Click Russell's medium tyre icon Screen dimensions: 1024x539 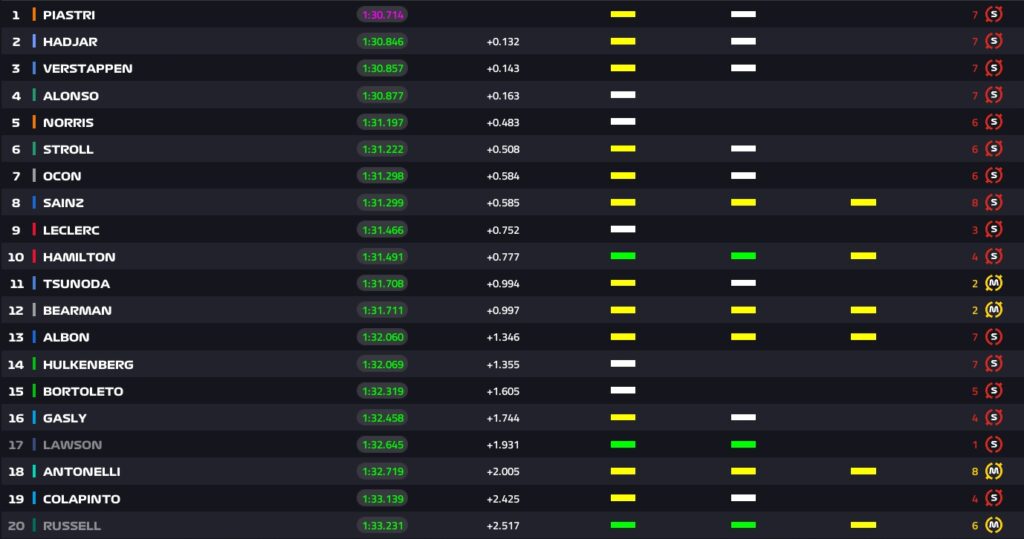point(993,525)
